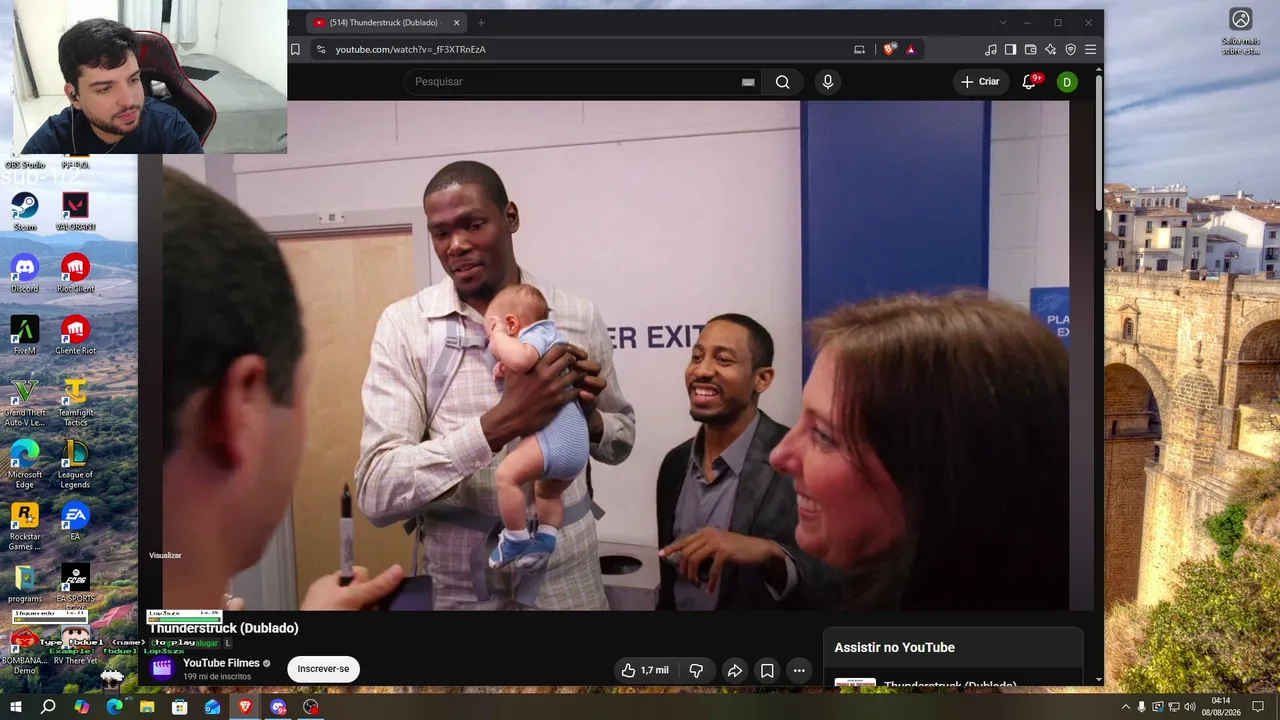This screenshot has width=1280, height=720.
Task: Focus the YouTube Pesquisar search field
Action: coord(582,82)
